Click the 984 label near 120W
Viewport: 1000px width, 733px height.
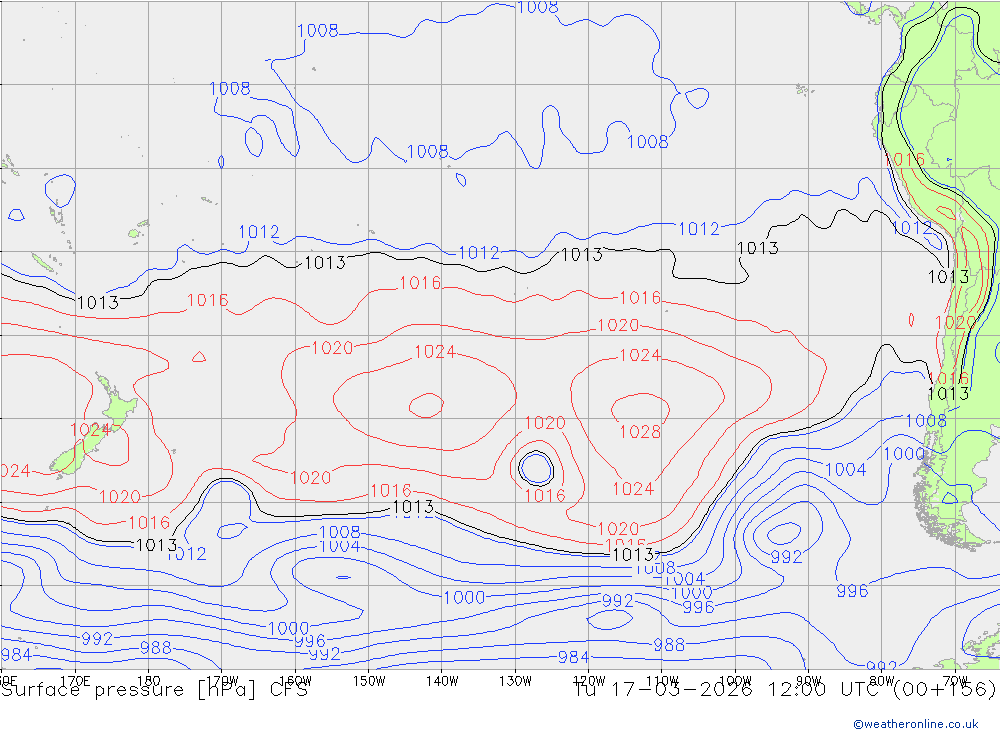point(573,657)
